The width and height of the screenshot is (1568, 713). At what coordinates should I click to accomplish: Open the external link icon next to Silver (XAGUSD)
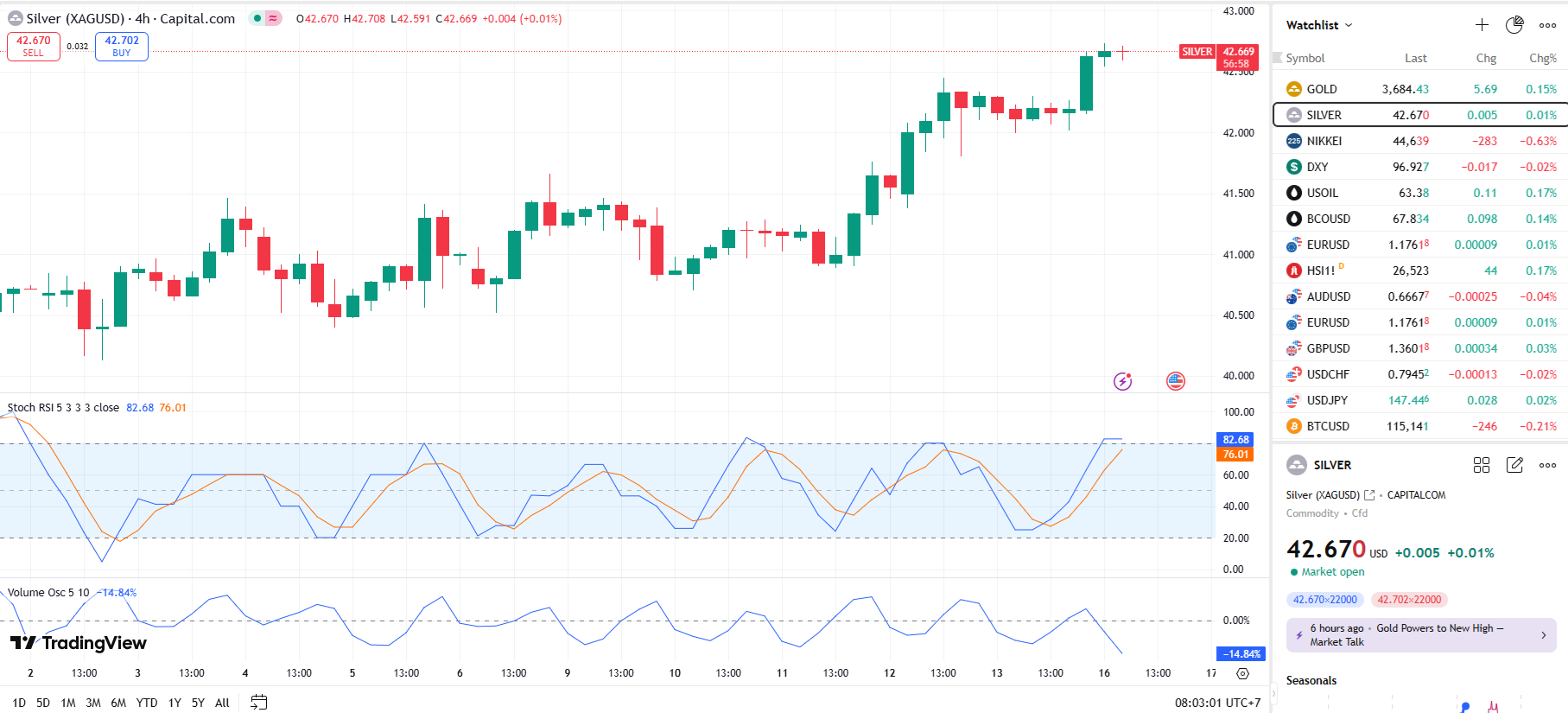point(1369,495)
